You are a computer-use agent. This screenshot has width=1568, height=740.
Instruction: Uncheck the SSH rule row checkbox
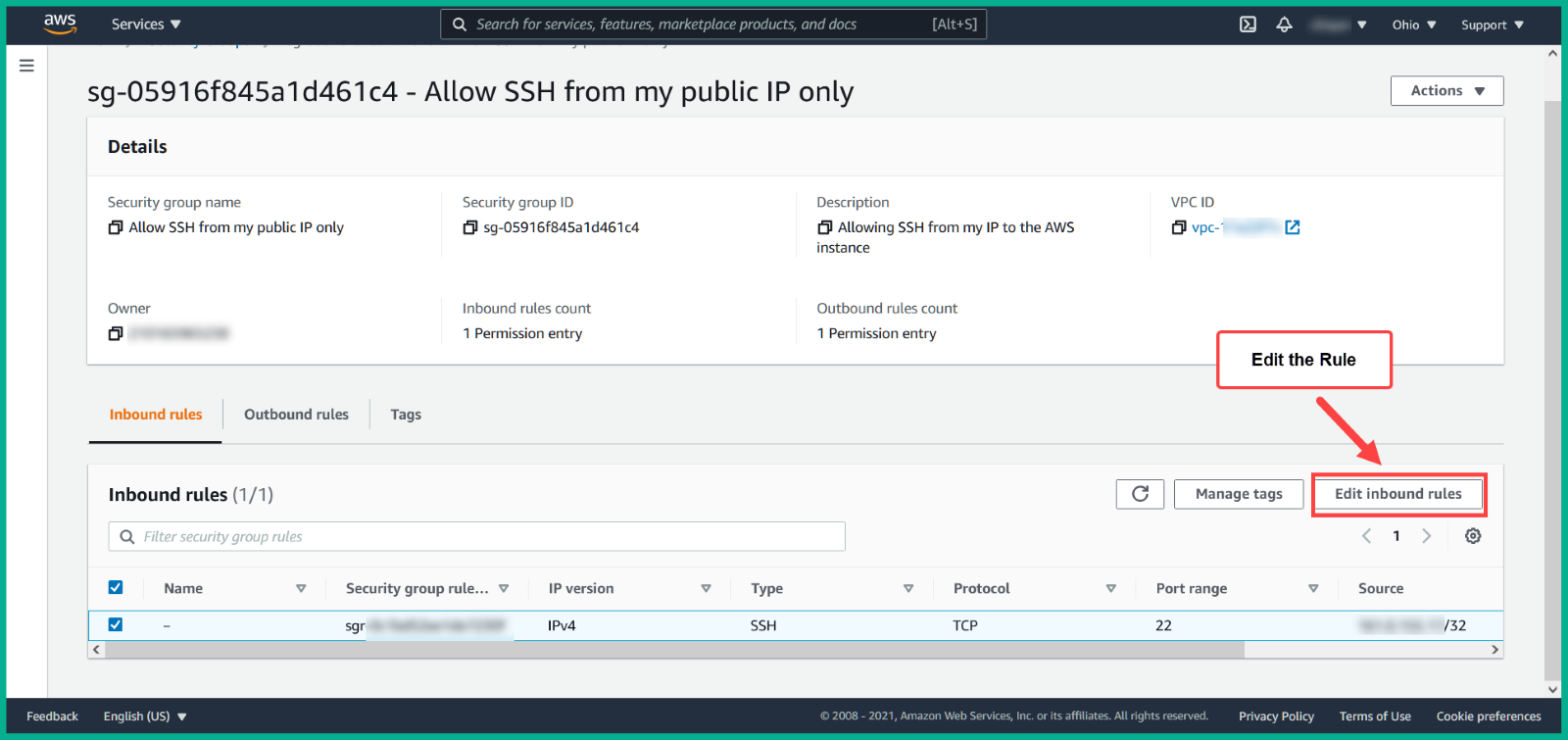tap(116, 624)
